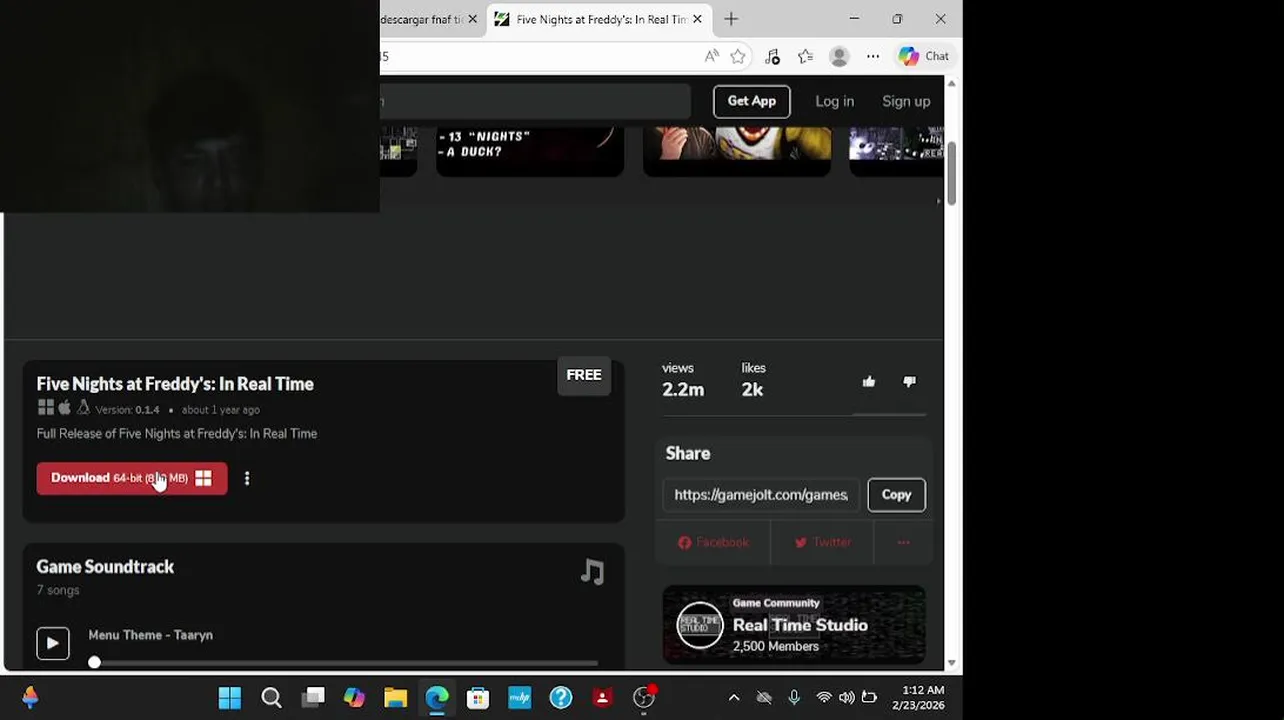Open Edge Settings and more menu
Screen dimensions: 1284x720
pos(873,56)
